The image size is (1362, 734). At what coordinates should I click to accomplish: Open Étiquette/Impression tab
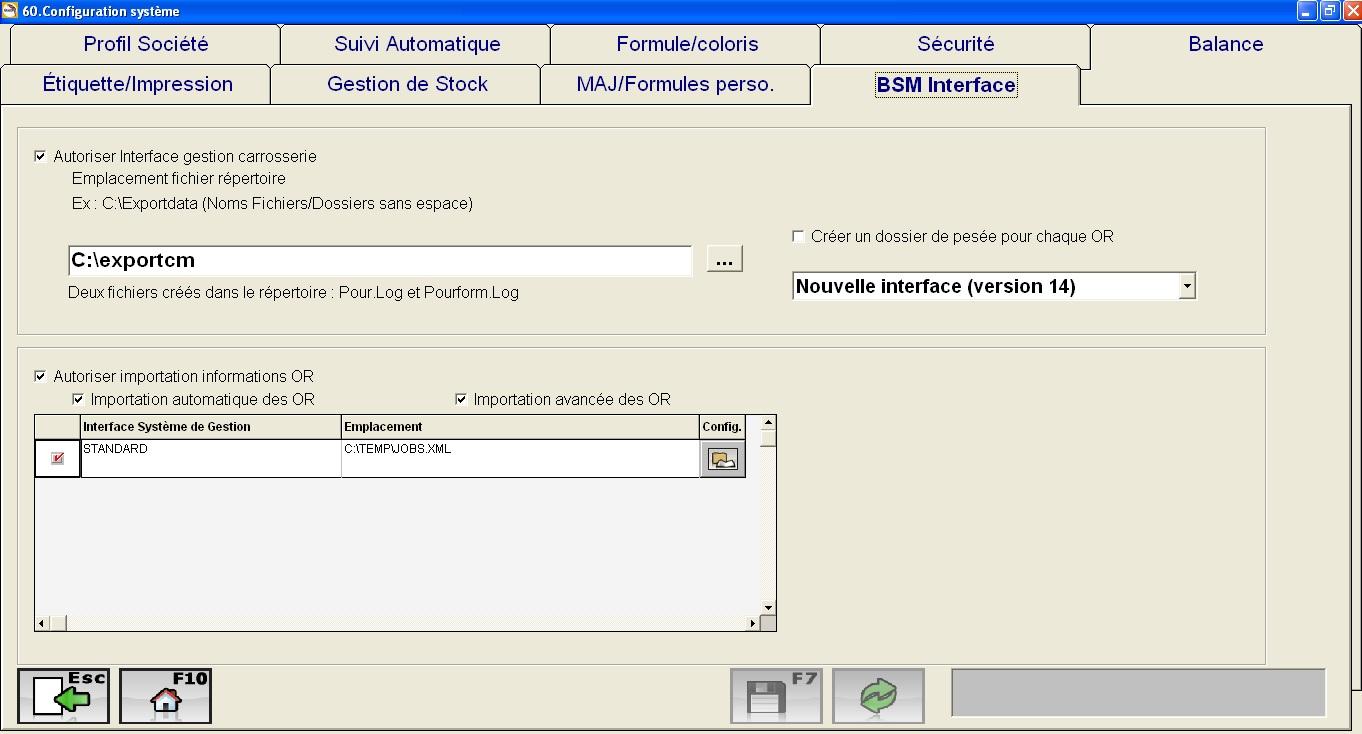136,85
